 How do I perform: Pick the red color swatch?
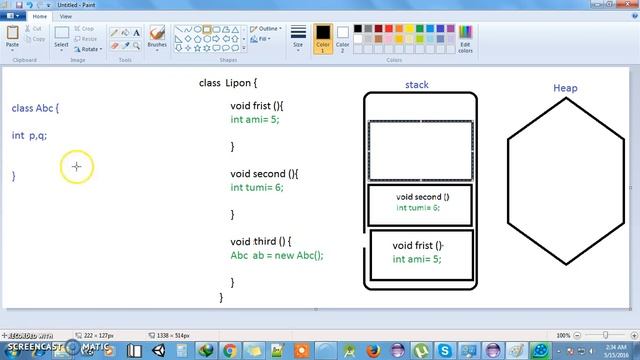pos(389,28)
